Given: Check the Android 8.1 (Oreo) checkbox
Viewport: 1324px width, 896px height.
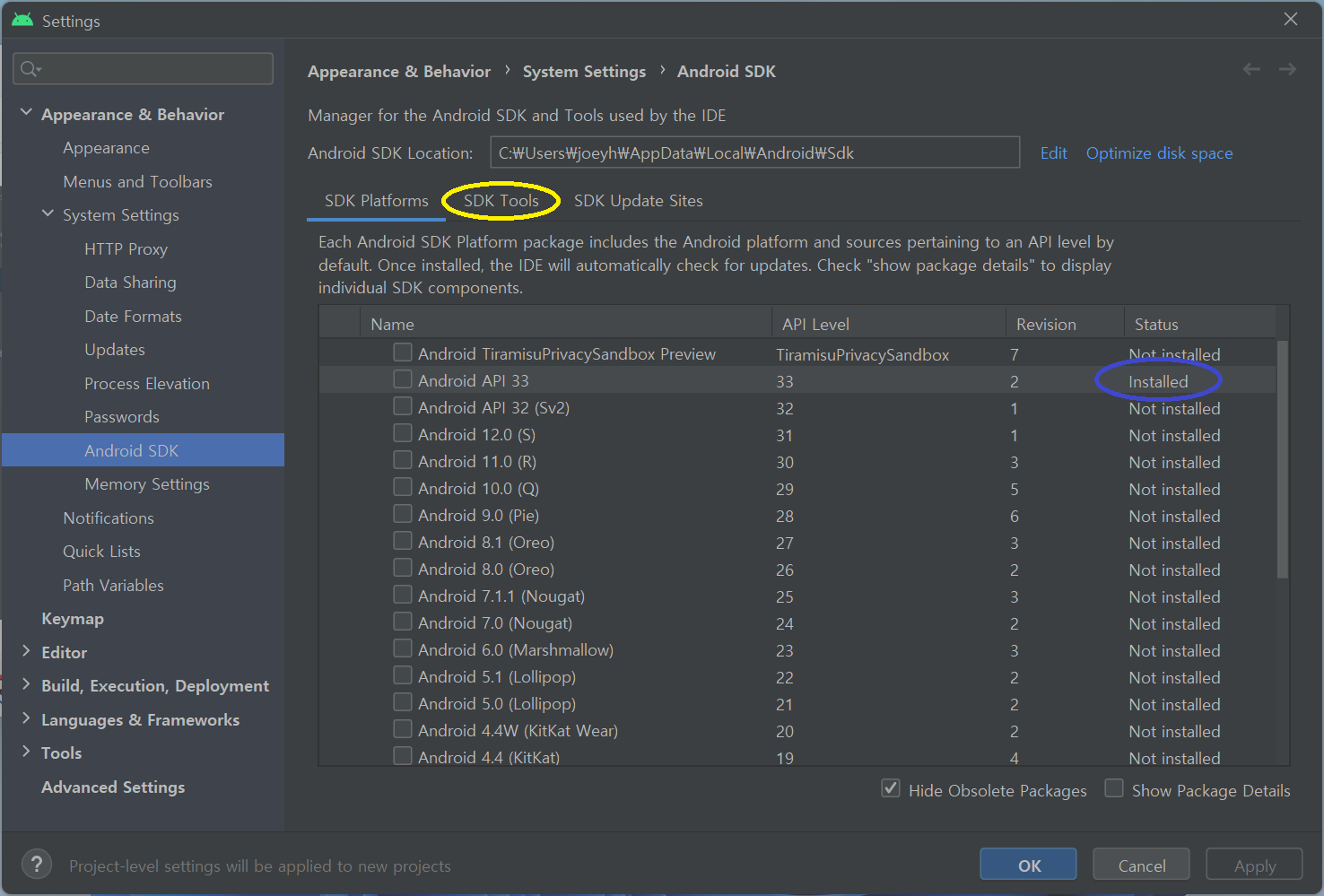Looking at the screenshot, I should tap(403, 541).
